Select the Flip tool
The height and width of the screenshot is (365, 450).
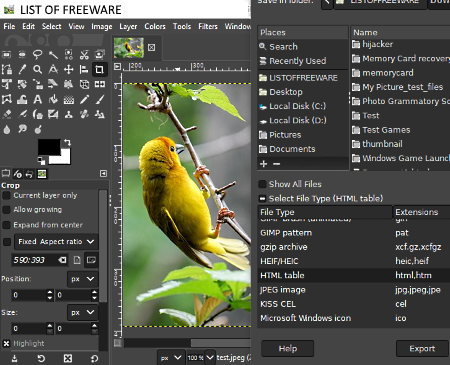click(99, 84)
